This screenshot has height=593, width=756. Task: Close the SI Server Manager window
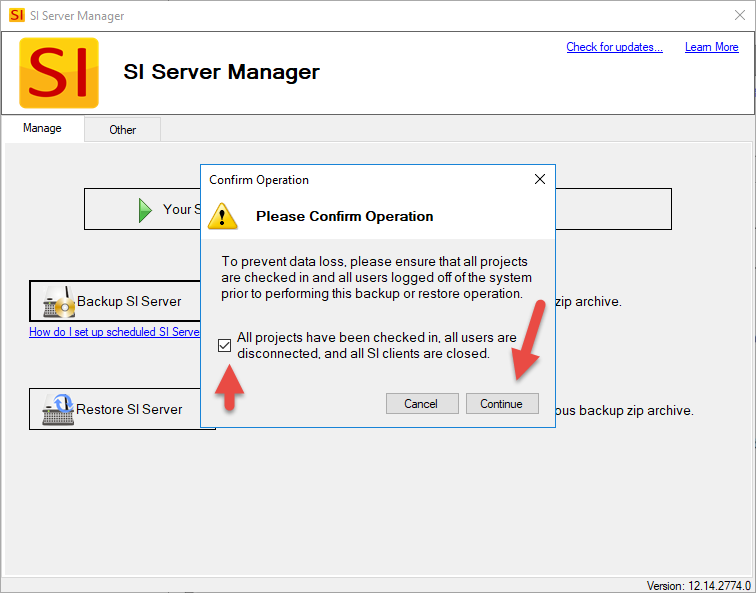tap(740, 15)
